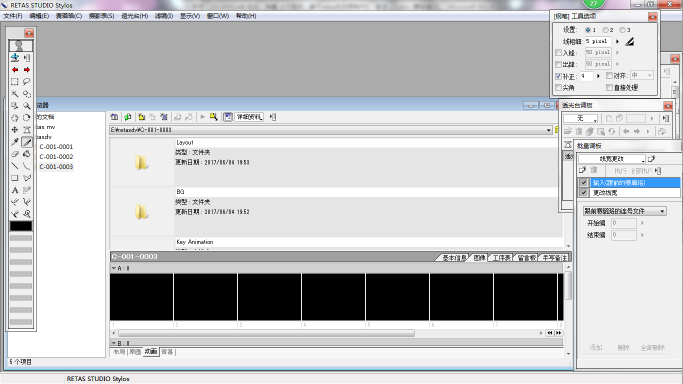683x384 pixels.
Task: Click the thumbnail view icon in browser toolbar
Action: pyautogui.click(x=228, y=117)
